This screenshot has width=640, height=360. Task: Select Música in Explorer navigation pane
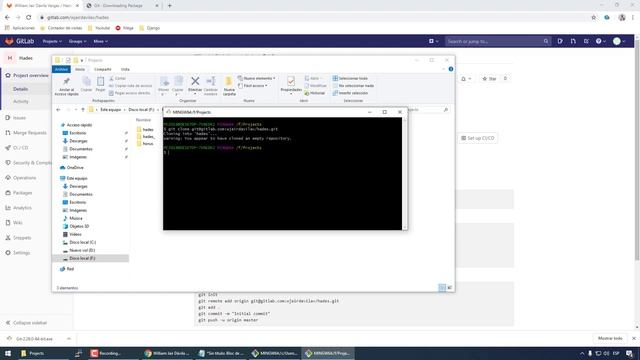click(x=73, y=218)
